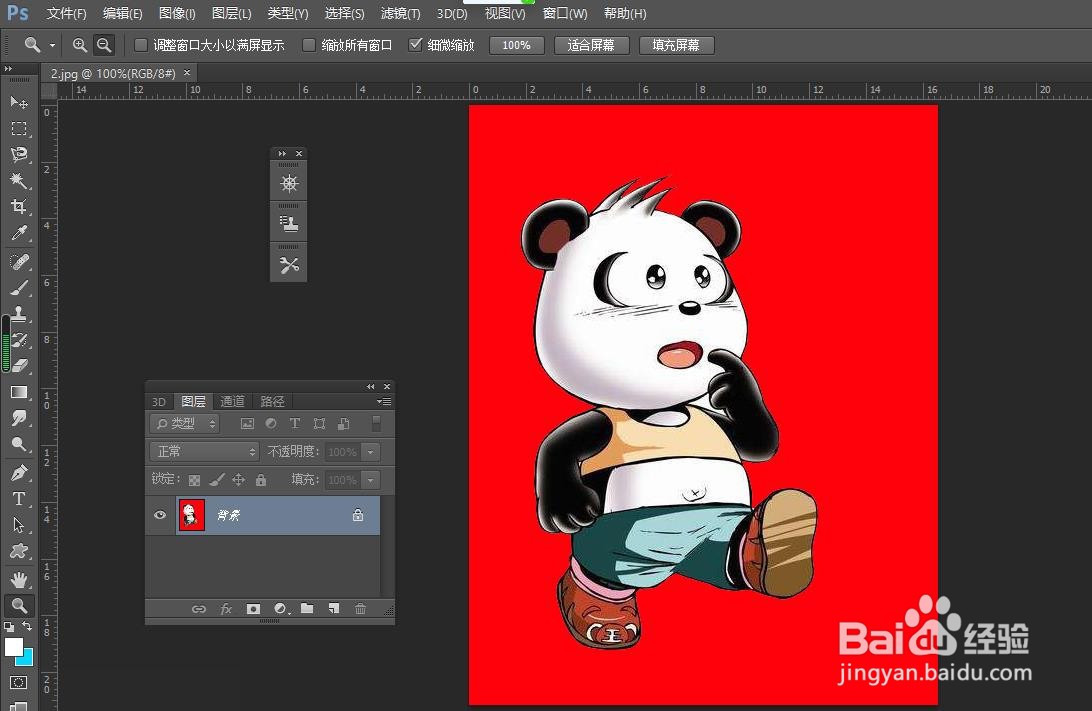The width and height of the screenshot is (1092, 711).
Task: Toggle adjustment layer filter
Action: 271,423
